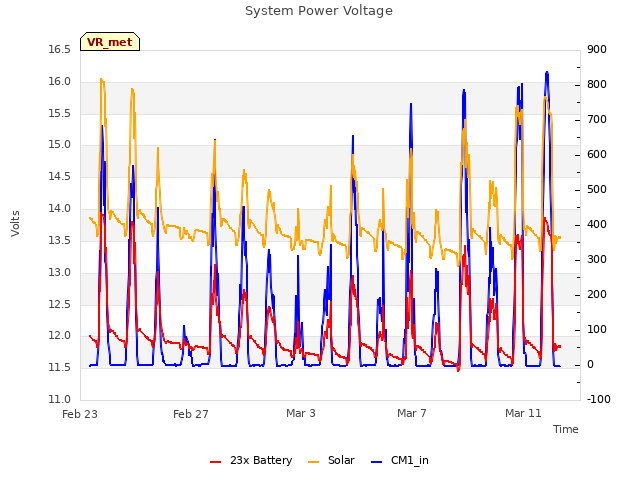This screenshot has height=480, width=640.
Task: Click the red 23x Battery legend swatch
Action: click(x=216, y=462)
